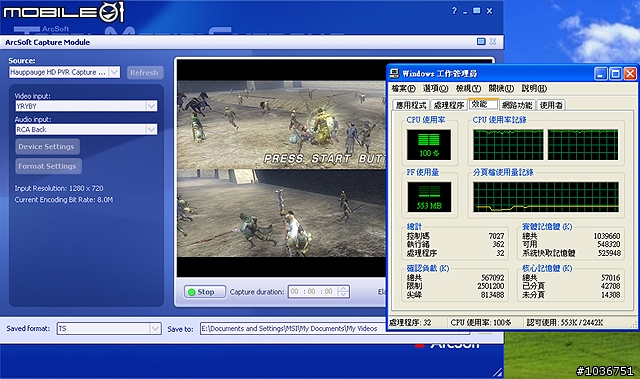Open Device Settings

coord(47,146)
